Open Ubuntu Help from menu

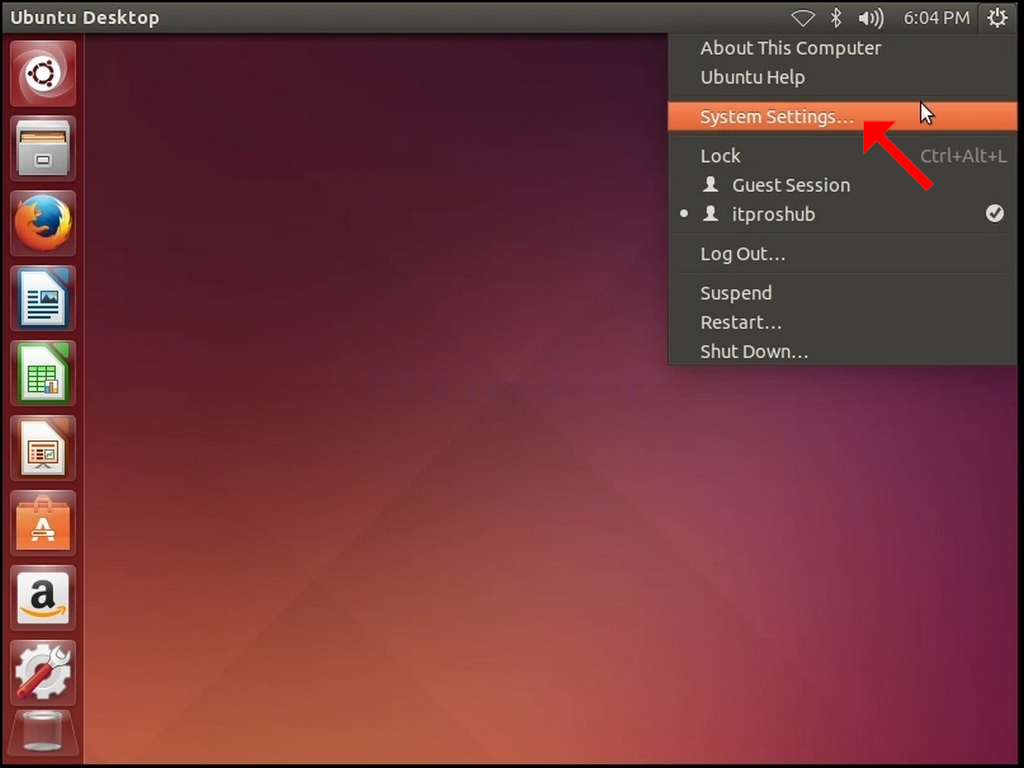pos(842,77)
